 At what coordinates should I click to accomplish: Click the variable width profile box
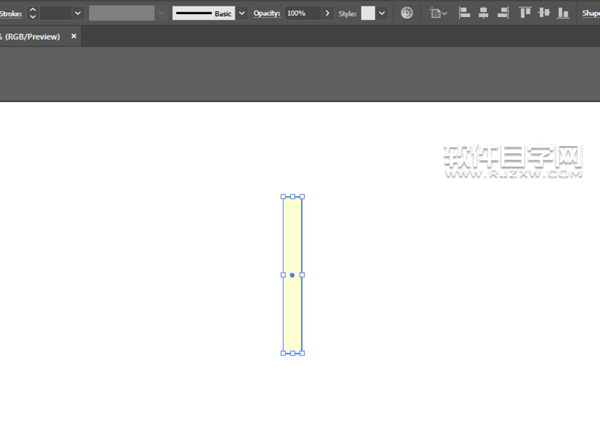pos(122,13)
